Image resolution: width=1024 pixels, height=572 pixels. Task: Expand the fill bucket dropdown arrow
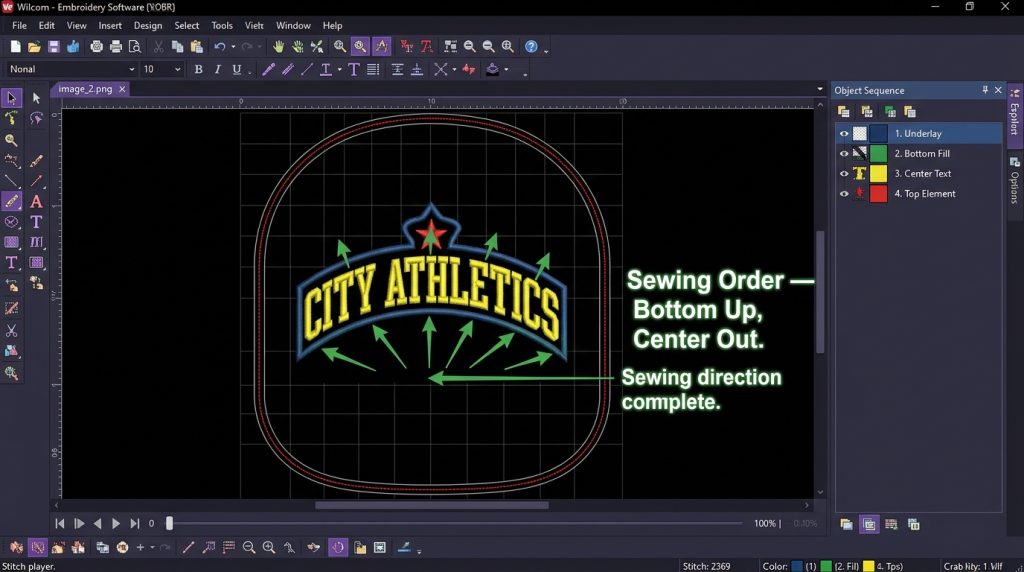coord(506,69)
